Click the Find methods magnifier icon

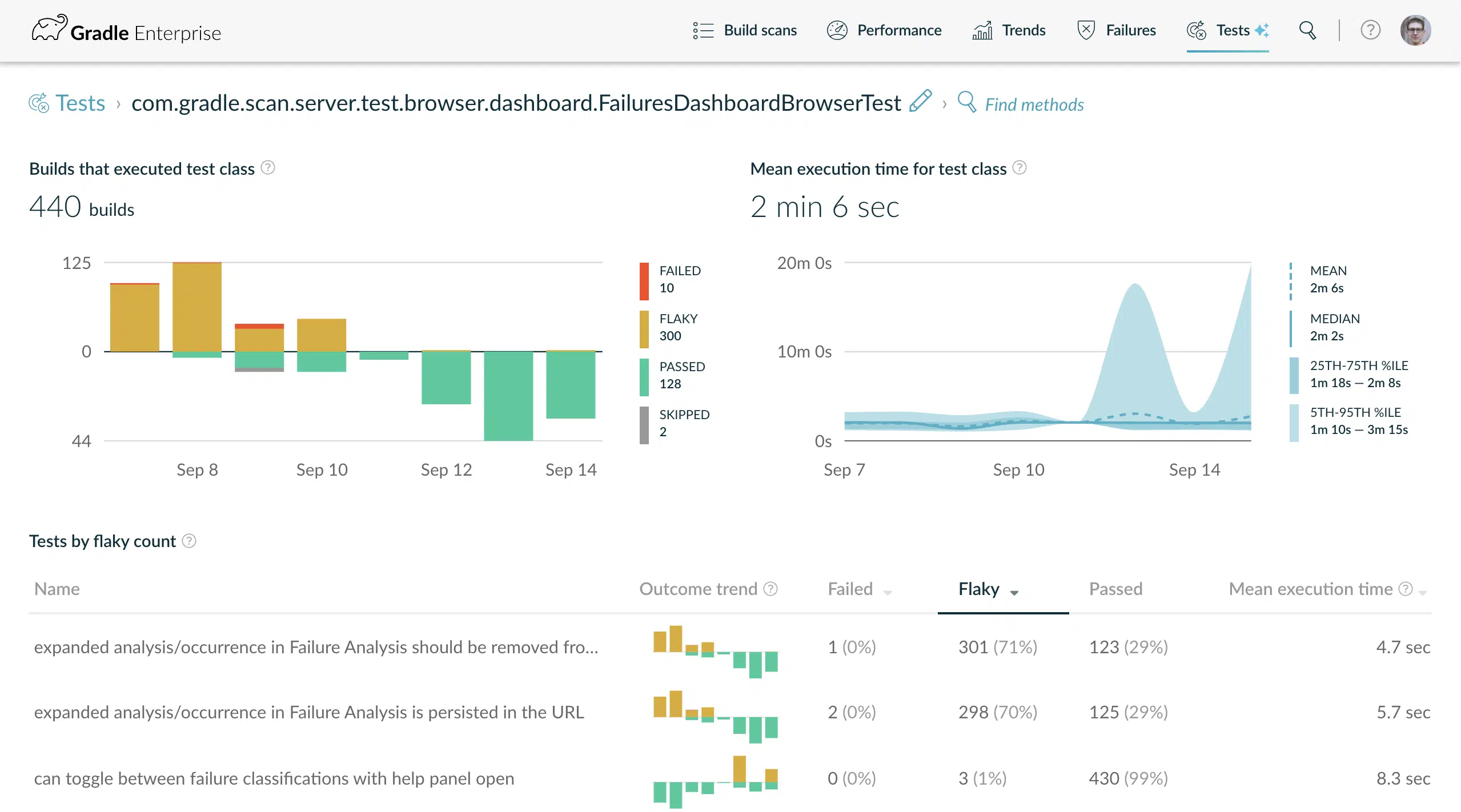click(966, 102)
